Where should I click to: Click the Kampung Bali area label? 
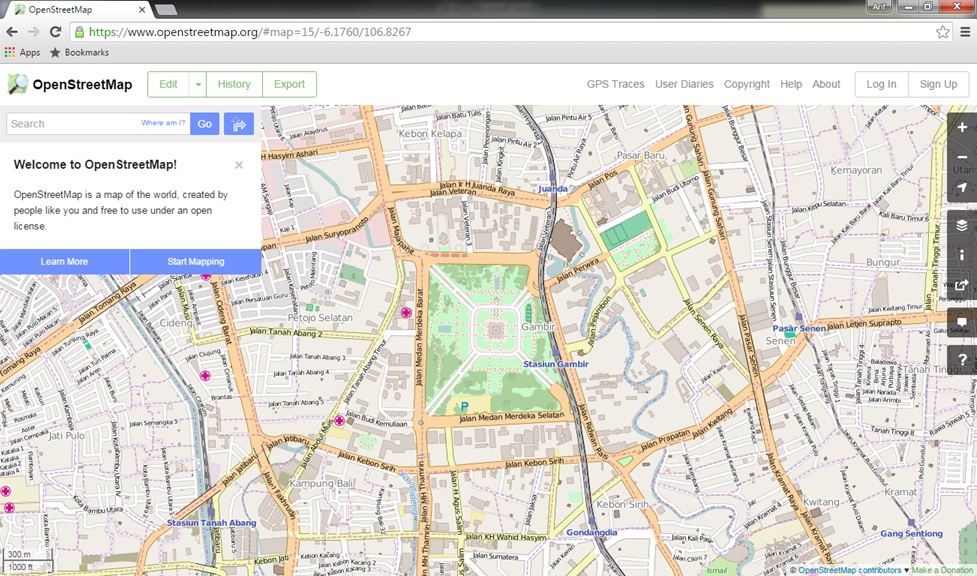pyautogui.click(x=321, y=483)
